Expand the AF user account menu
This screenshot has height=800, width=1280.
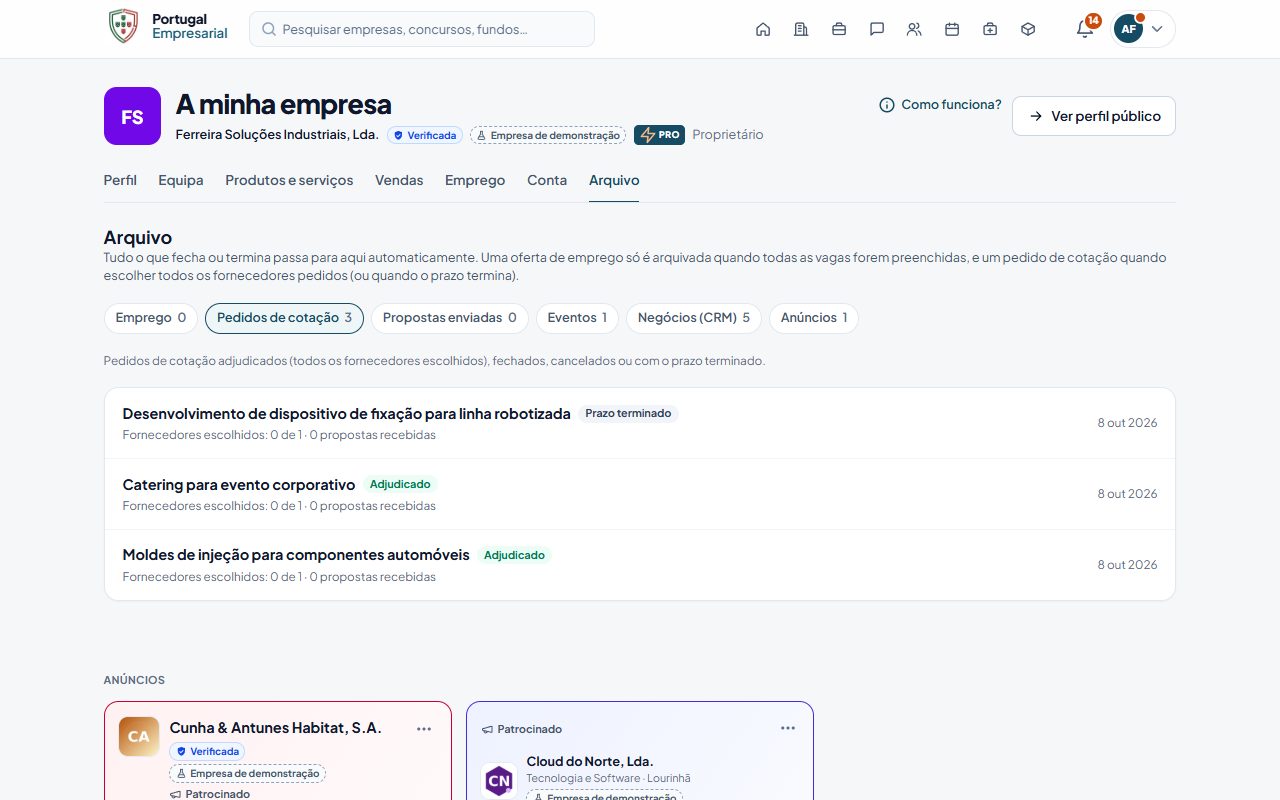tap(1143, 29)
